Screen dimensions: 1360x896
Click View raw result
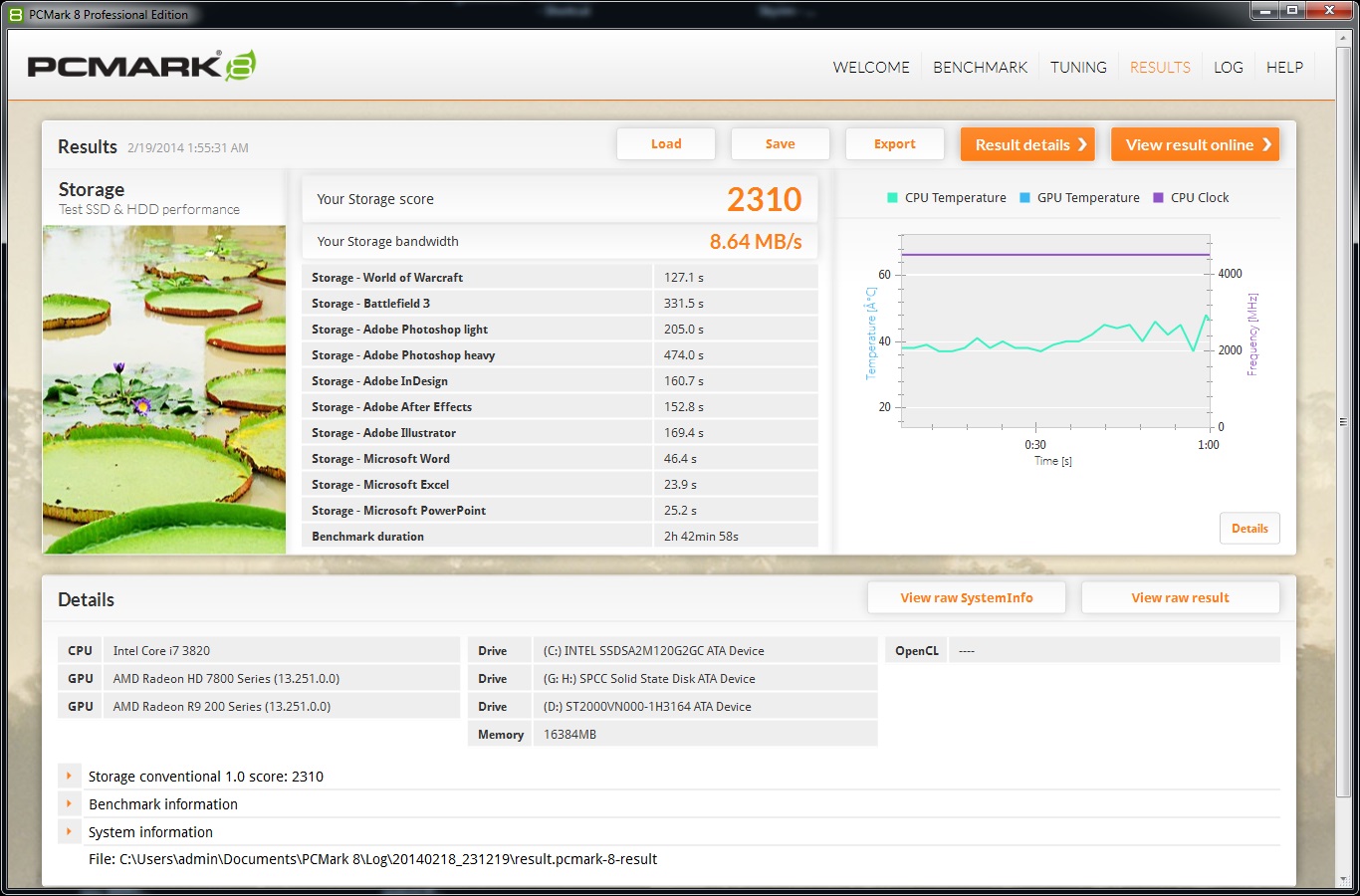coord(1180,598)
